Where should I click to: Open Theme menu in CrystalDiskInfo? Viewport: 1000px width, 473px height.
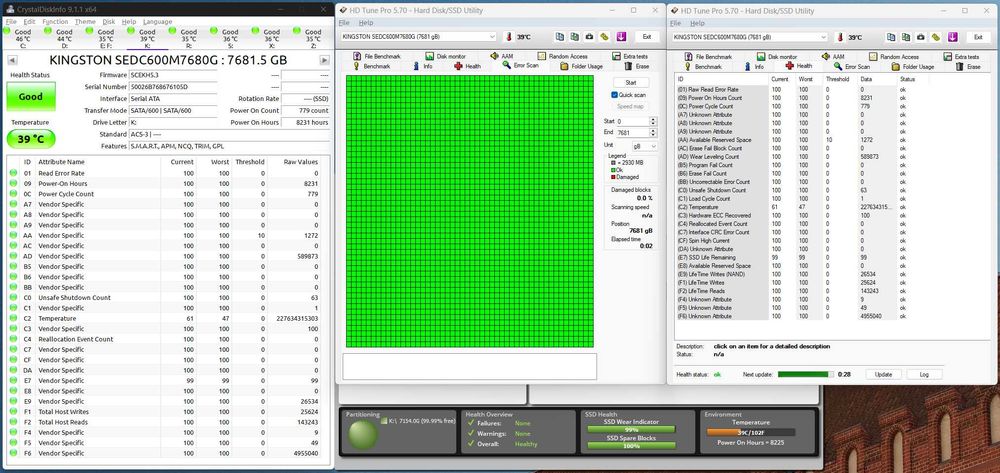[x=85, y=22]
